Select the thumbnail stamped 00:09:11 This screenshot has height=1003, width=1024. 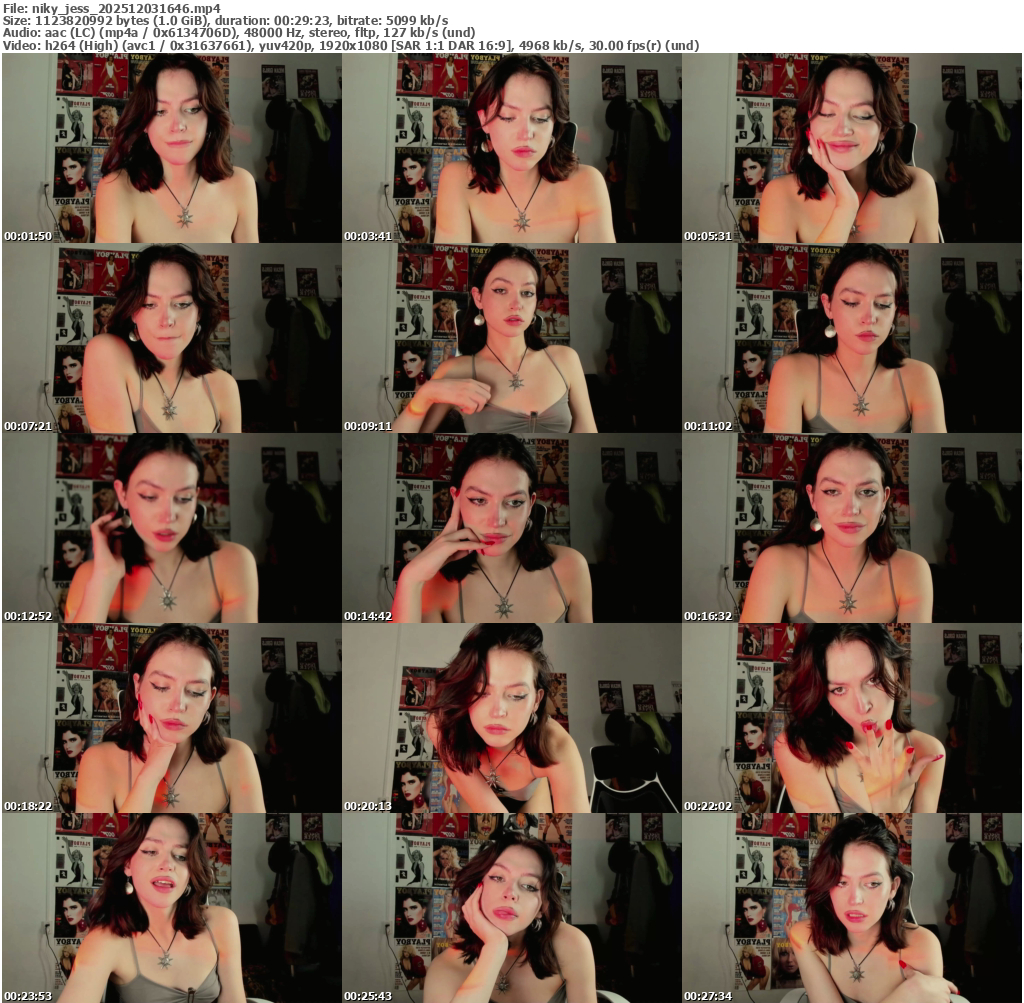coord(512,338)
